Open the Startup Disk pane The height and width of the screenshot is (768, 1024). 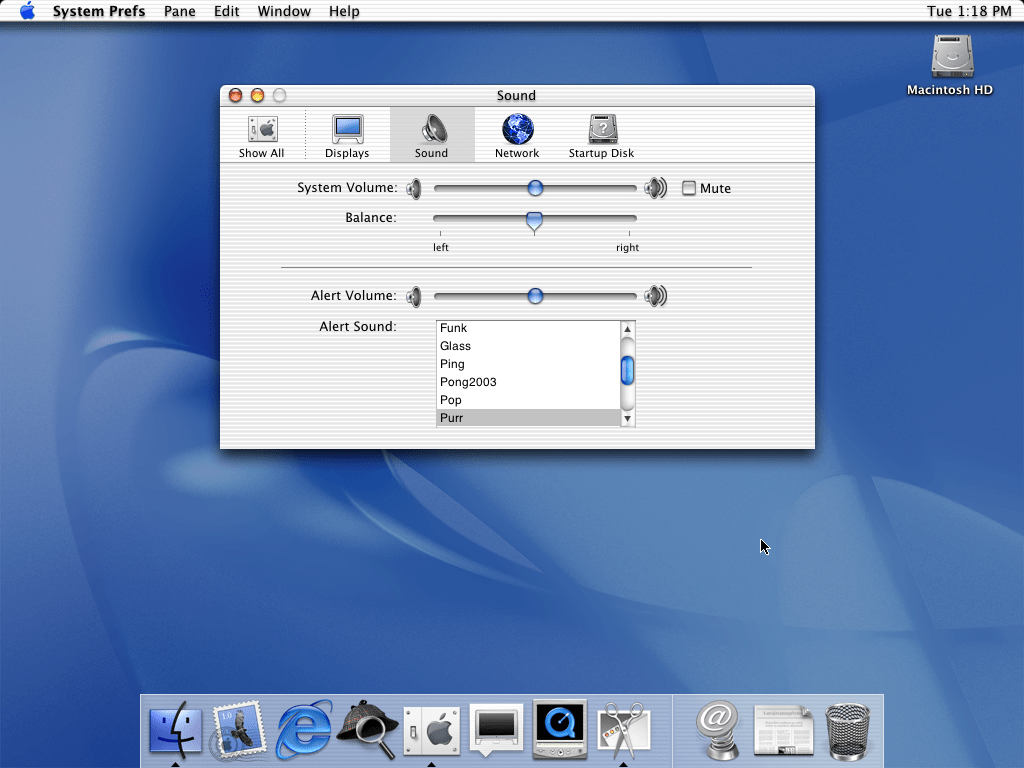pyautogui.click(x=601, y=136)
